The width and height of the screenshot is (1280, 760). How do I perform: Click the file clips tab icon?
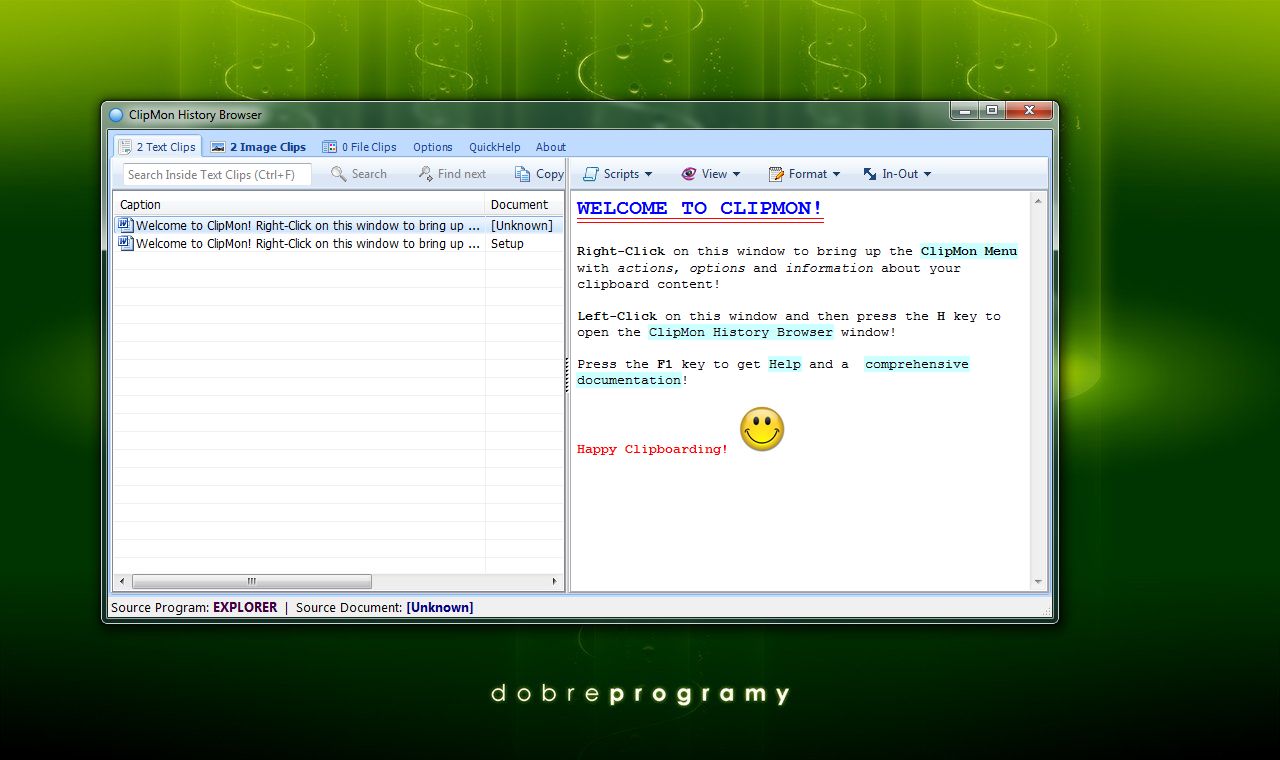point(330,147)
